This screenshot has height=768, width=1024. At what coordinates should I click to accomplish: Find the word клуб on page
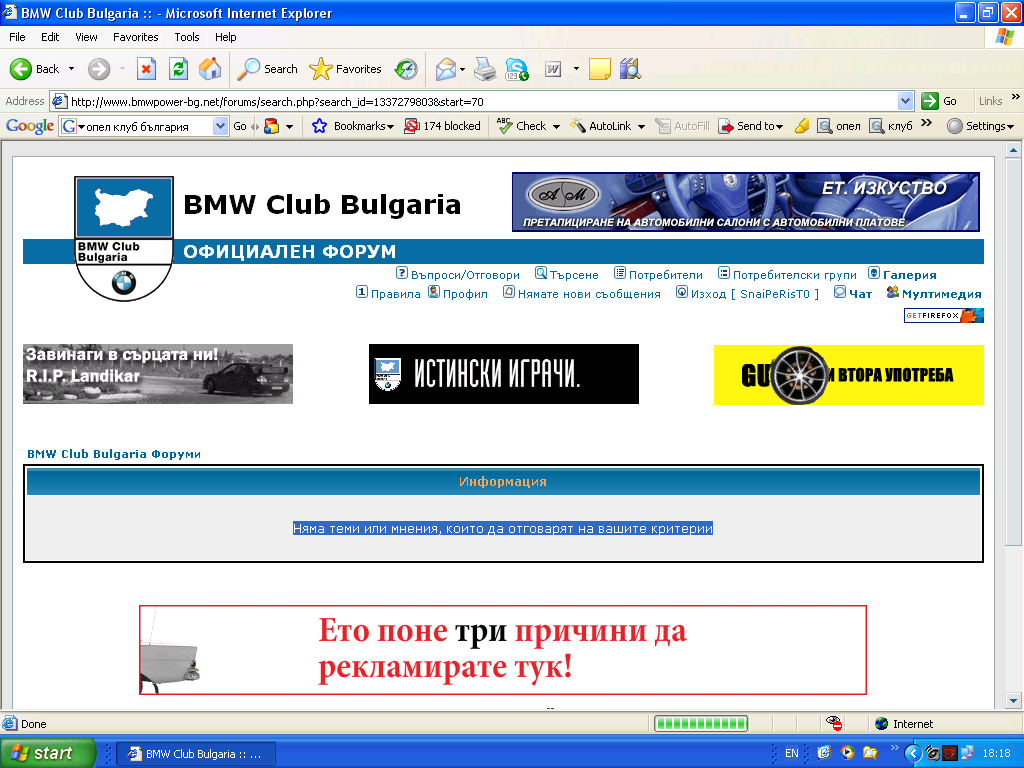tap(891, 126)
